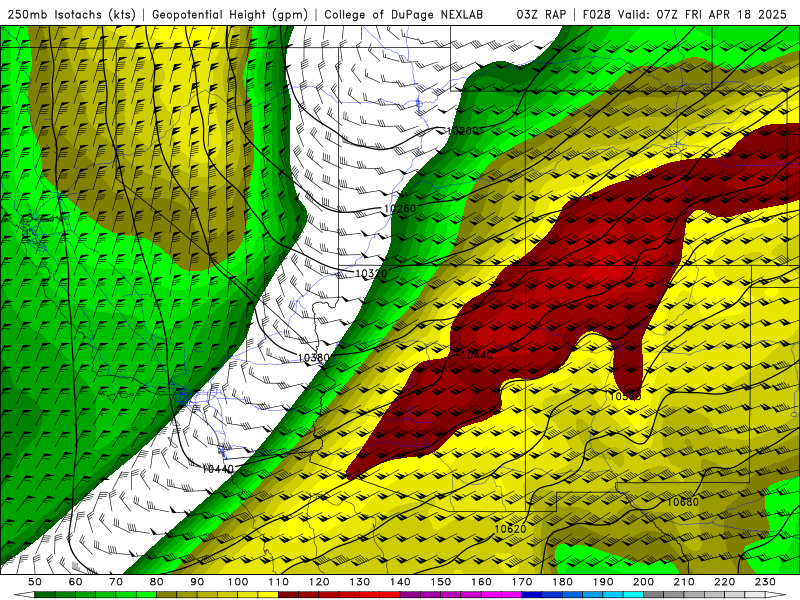Screen dimensions: 800x600
Task: Click the 120 value on the color scale
Action: (319, 582)
